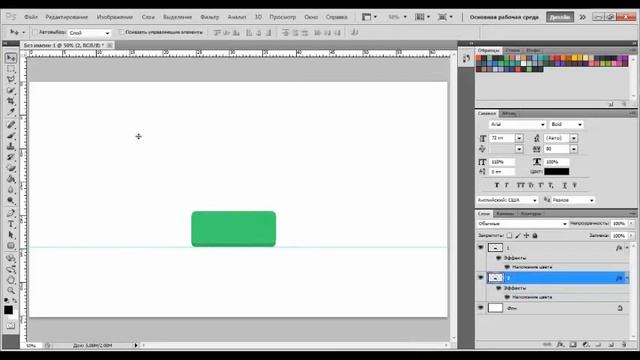Viewport: 640px width, 360px height.
Task: Select the Path Selection tool
Action: point(11,235)
